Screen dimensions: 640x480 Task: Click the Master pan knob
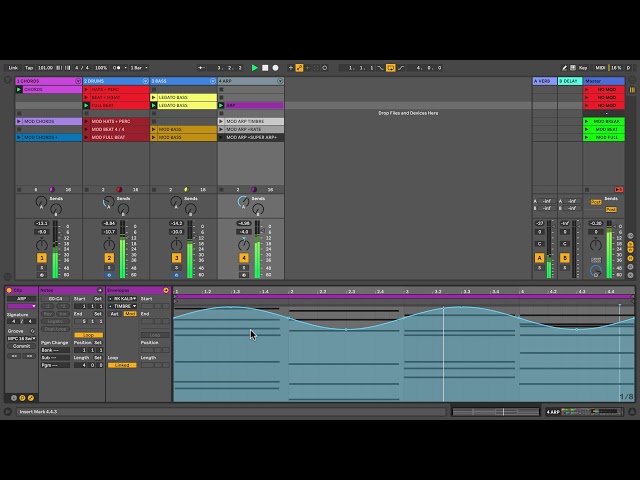tap(596, 245)
